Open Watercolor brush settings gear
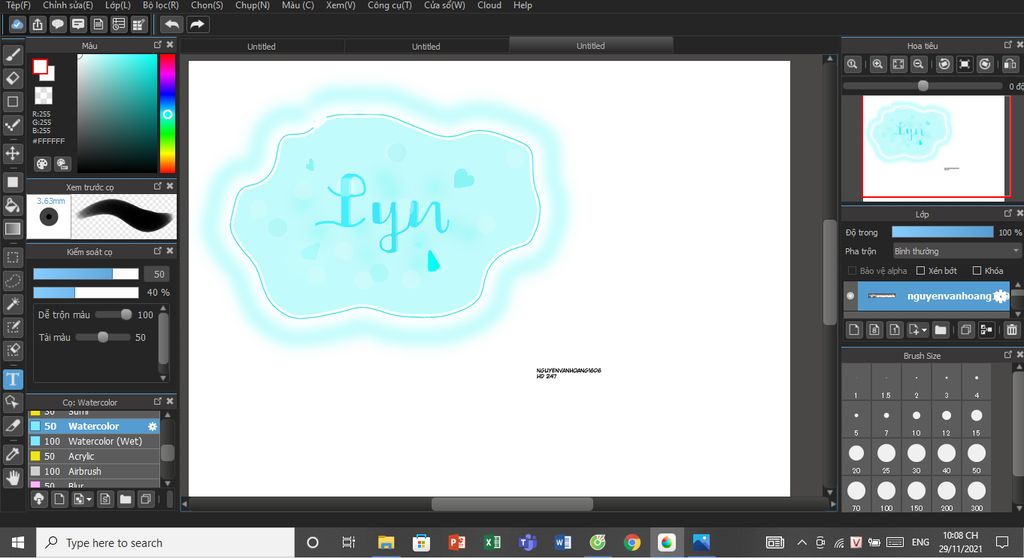The height and width of the screenshot is (559, 1024). point(152,426)
